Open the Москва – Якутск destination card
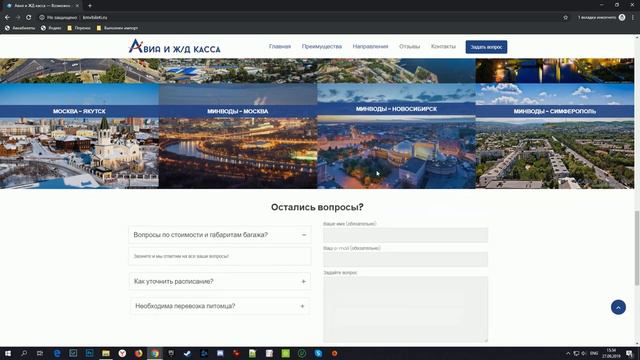This screenshot has height=360, width=640. (79, 136)
